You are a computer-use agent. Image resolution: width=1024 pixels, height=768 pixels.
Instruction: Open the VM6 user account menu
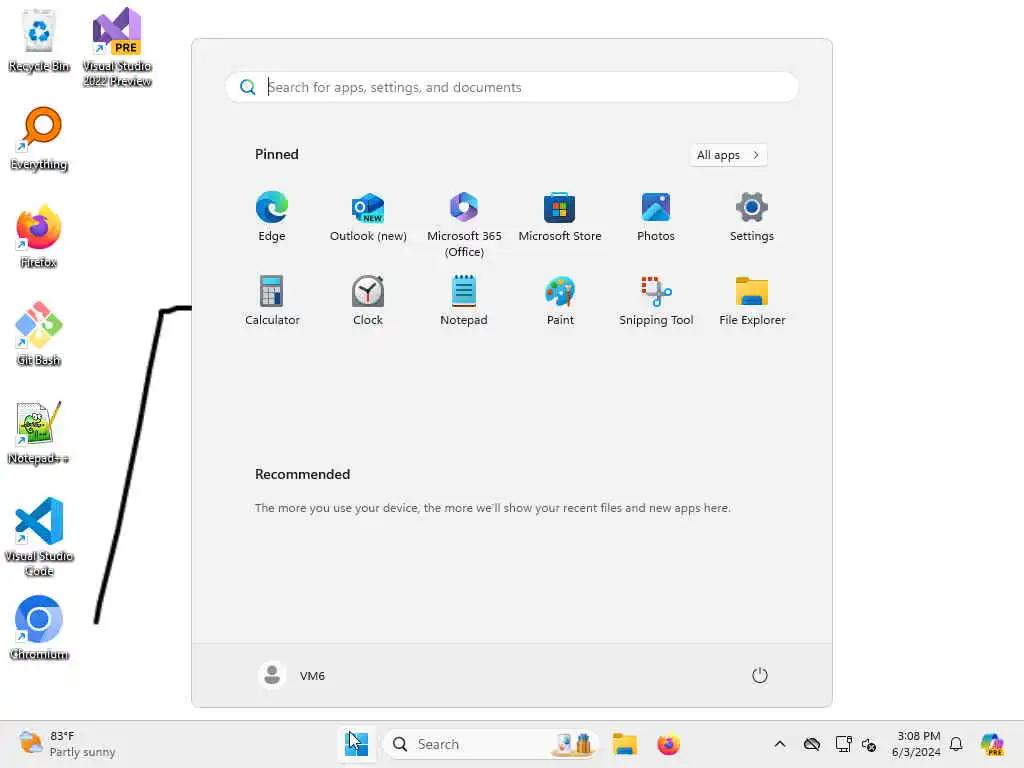click(x=292, y=675)
